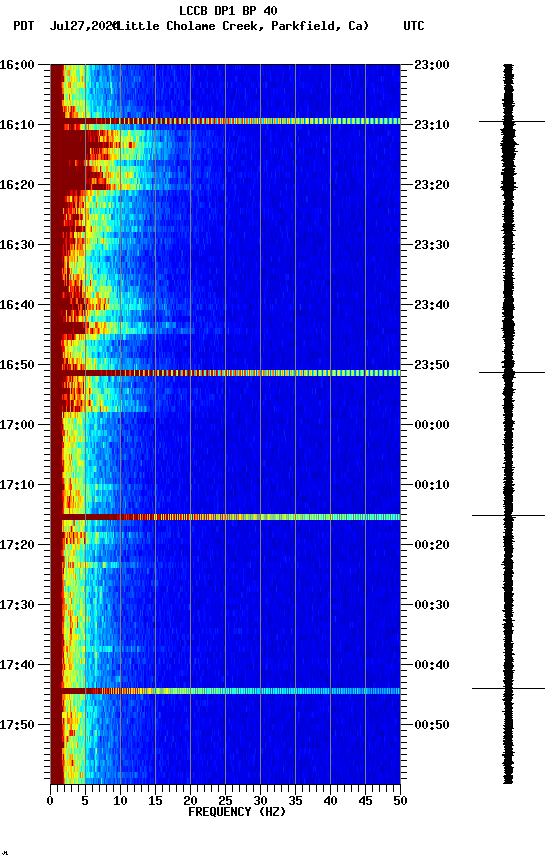
Task: Click the 16:10 PDT time label
Action: [17, 125]
